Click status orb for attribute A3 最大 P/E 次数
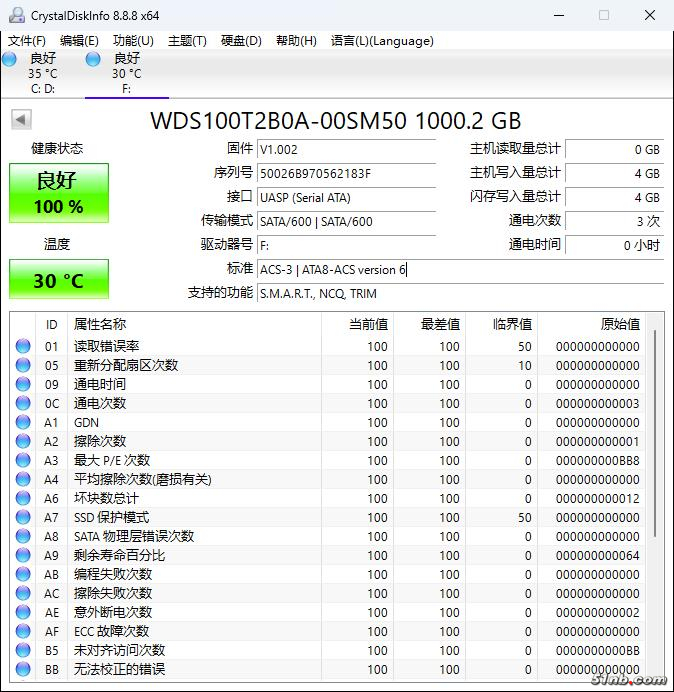The width and height of the screenshot is (674, 692). coord(23,460)
